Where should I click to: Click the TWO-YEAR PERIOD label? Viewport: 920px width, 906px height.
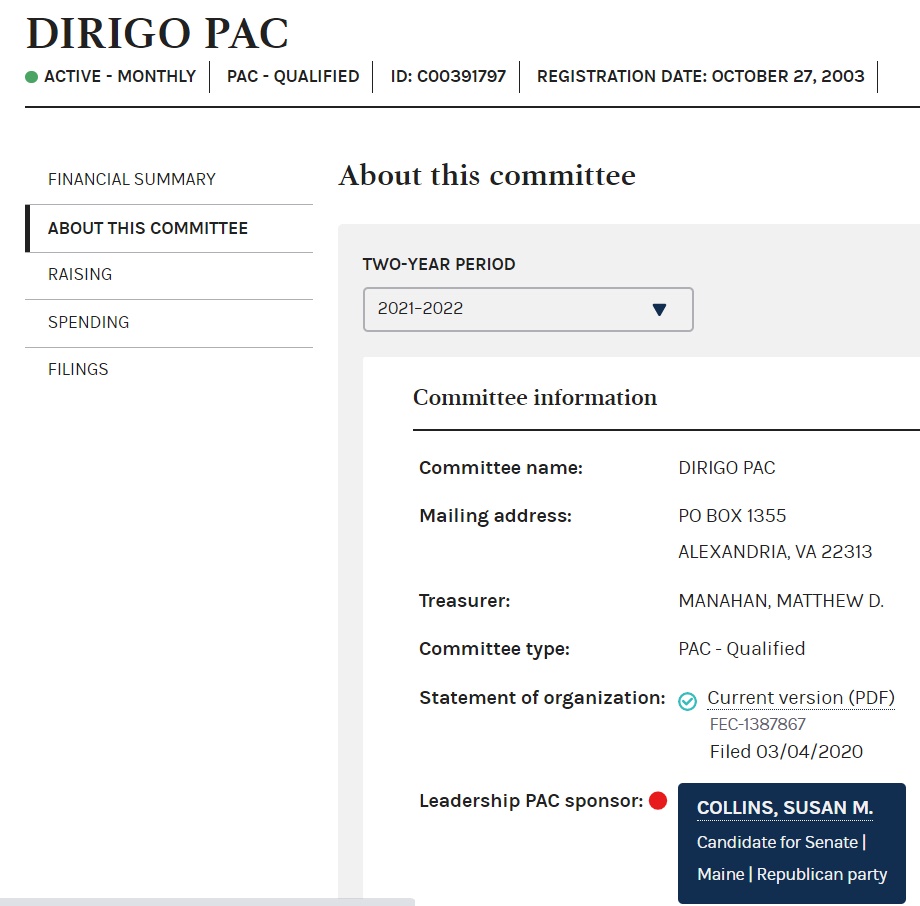(x=439, y=264)
